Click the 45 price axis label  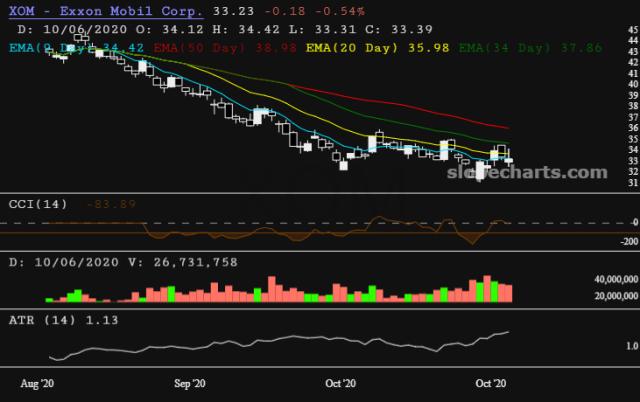pyautogui.click(x=631, y=31)
